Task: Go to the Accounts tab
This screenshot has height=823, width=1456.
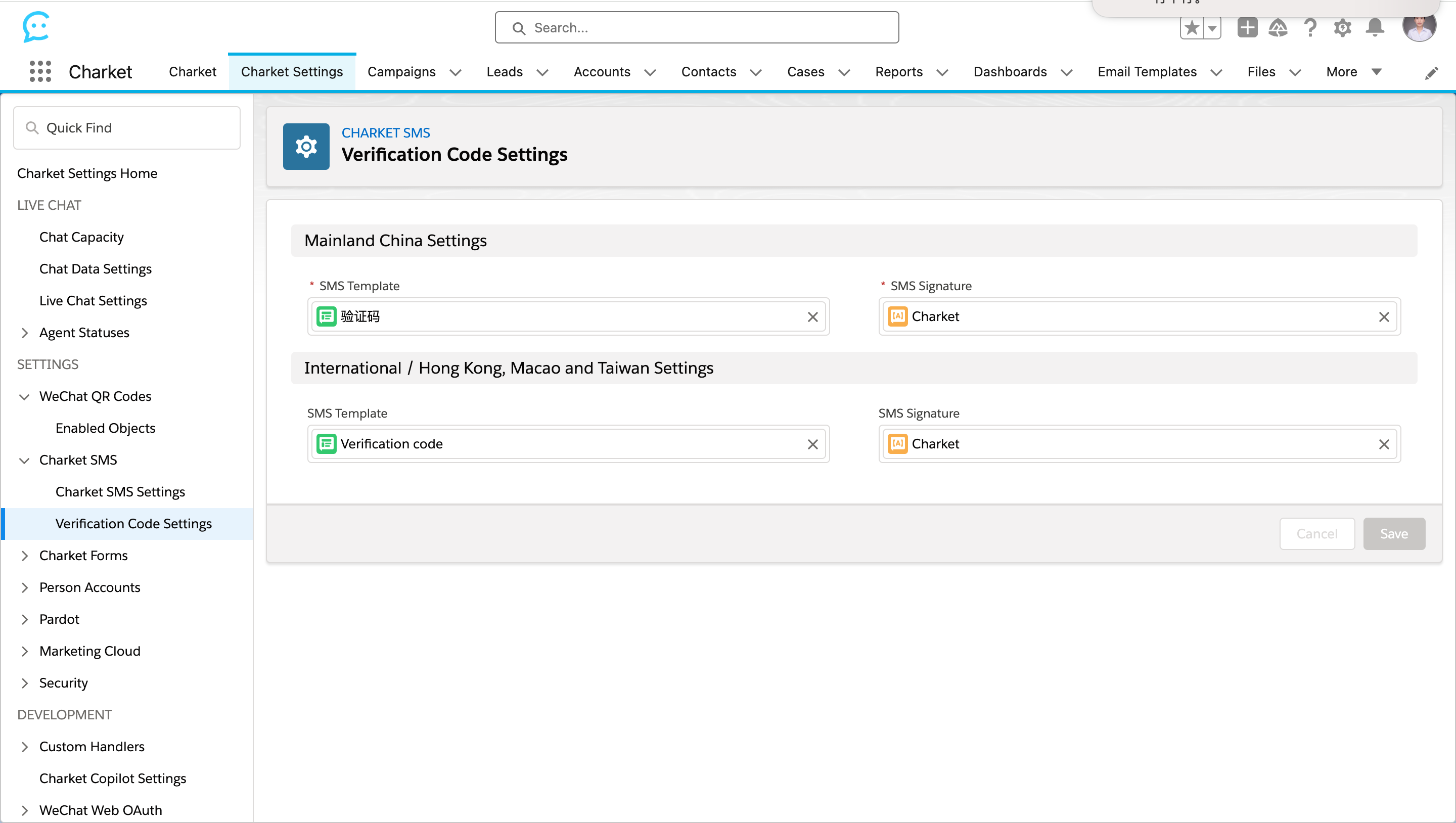Action: (x=602, y=72)
